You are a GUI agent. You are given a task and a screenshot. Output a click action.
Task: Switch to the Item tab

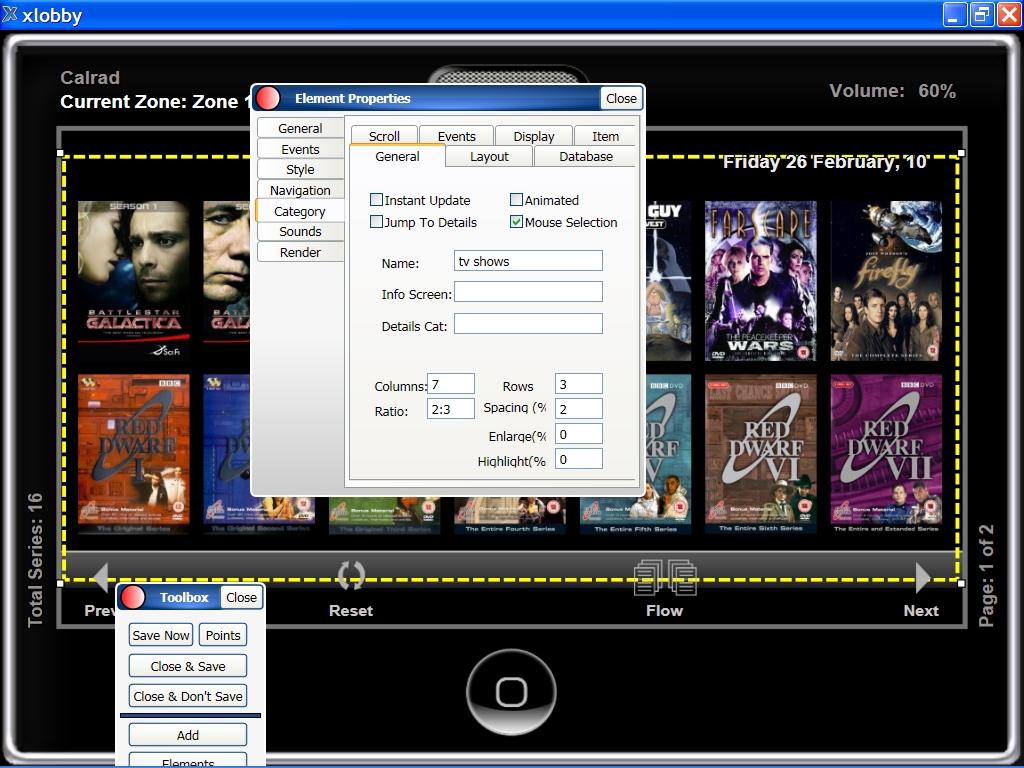coord(605,136)
